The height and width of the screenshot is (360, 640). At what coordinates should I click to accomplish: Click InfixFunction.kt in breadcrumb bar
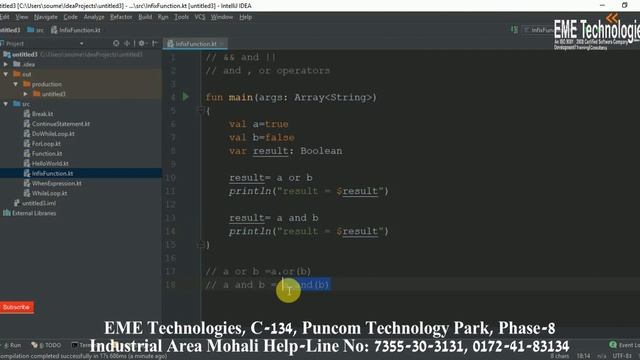76,30
